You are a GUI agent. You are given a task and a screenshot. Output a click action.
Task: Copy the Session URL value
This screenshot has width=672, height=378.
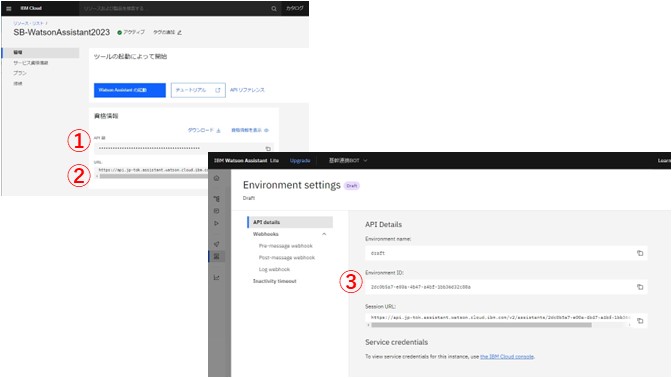click(x=640, y=321)
